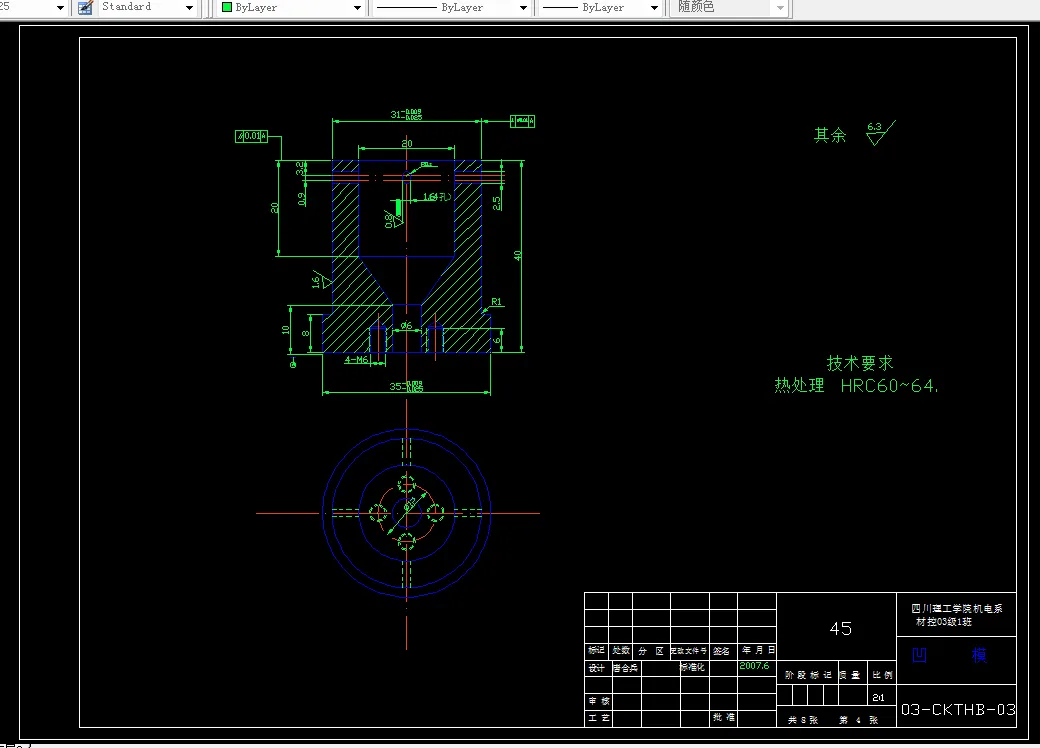Click the 审核 cell in title block
This screenshot has width=1040, height=748.
599,701
